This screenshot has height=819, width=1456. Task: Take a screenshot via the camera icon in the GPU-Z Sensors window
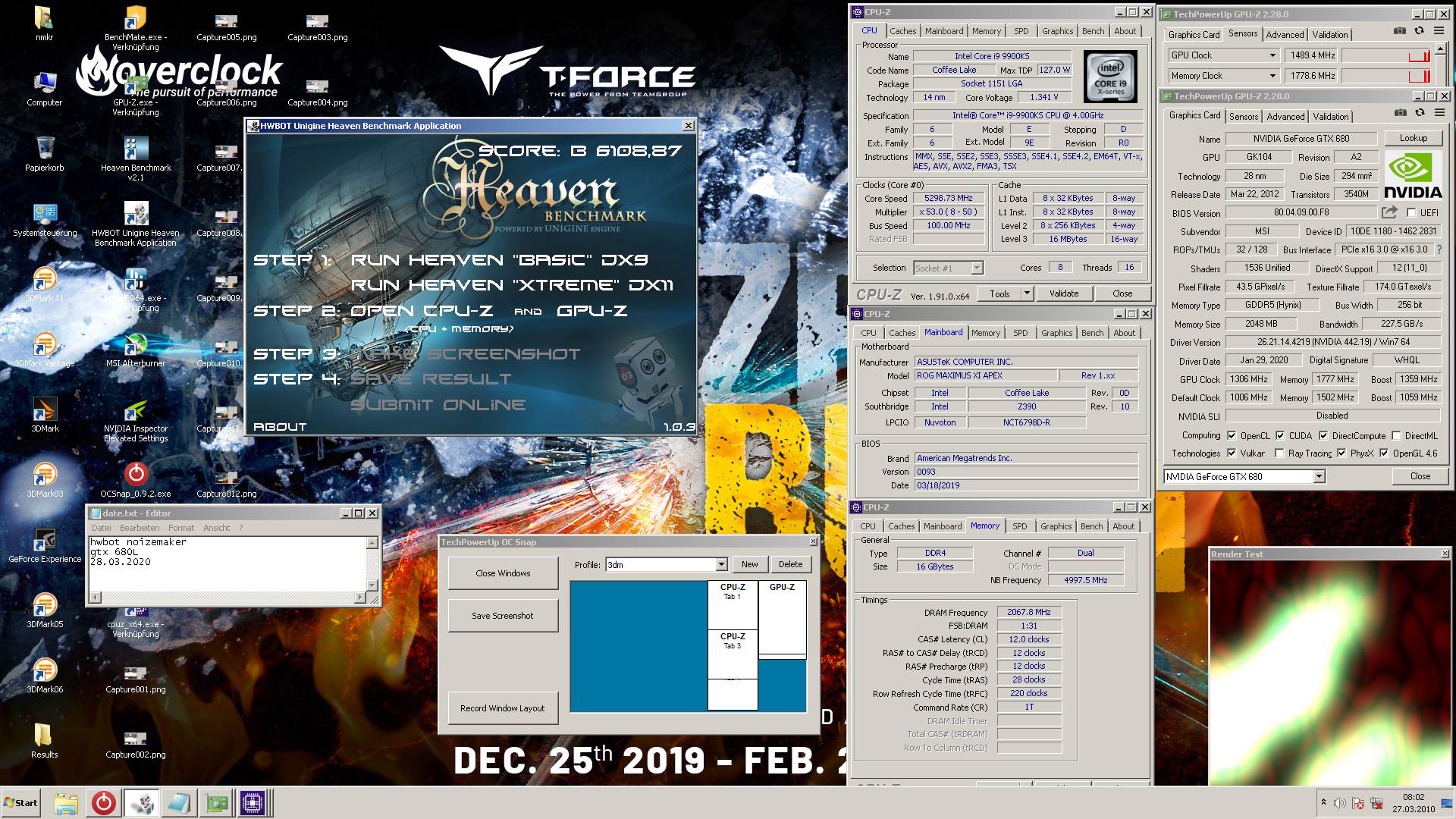click(x=1399, y=31)
